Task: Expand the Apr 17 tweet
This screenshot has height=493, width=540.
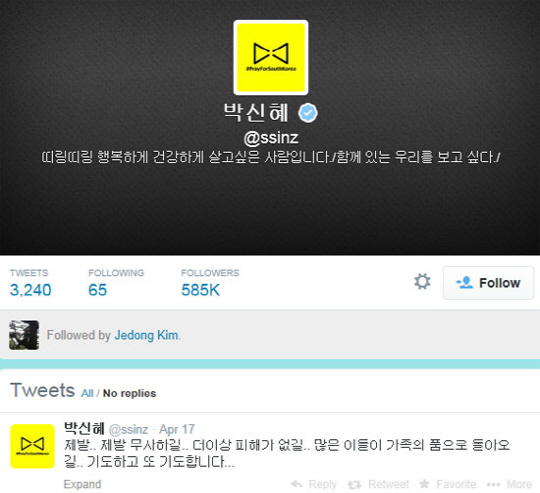Action: 82,484
